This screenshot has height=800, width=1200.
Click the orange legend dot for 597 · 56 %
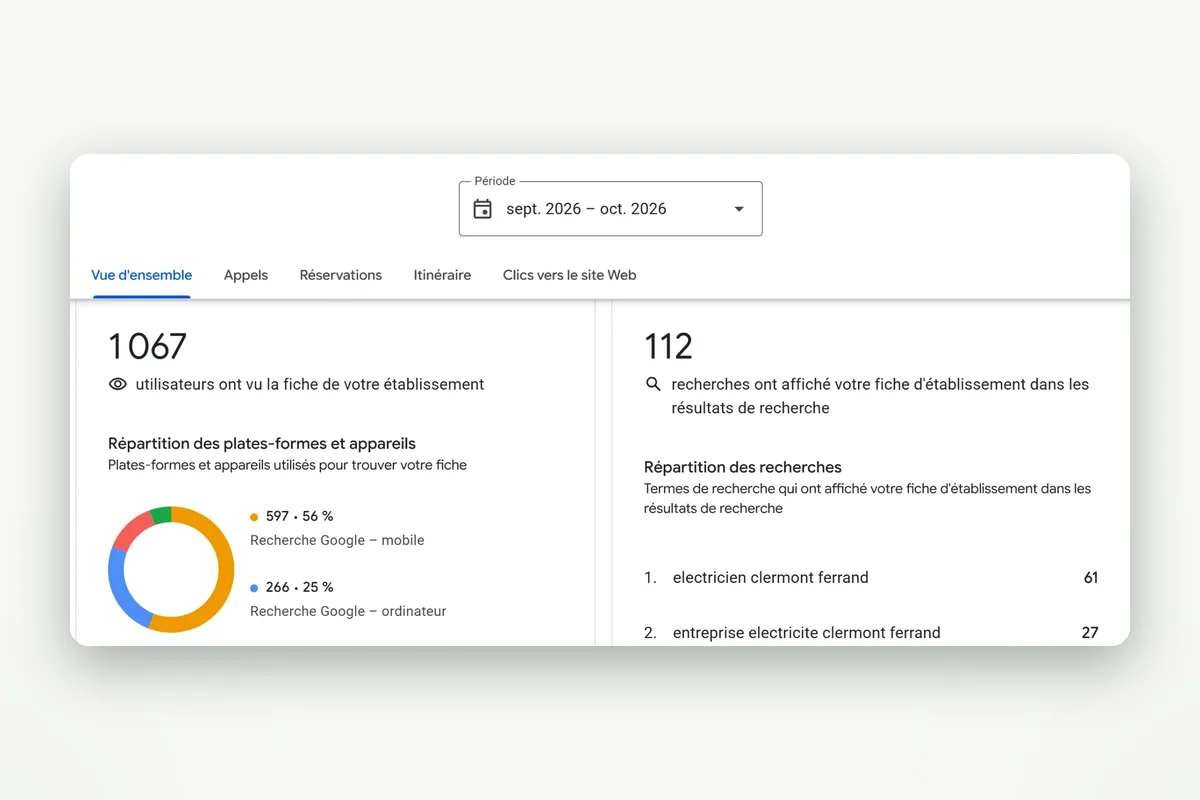254,517
